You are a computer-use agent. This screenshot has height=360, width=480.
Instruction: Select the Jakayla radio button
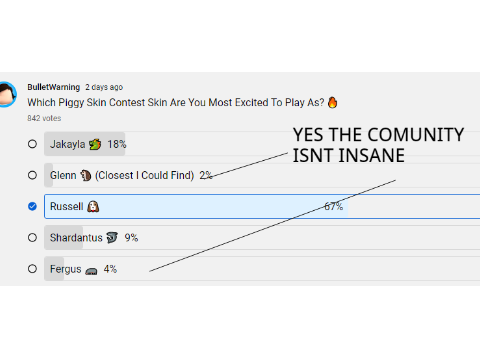coord(32,144)
